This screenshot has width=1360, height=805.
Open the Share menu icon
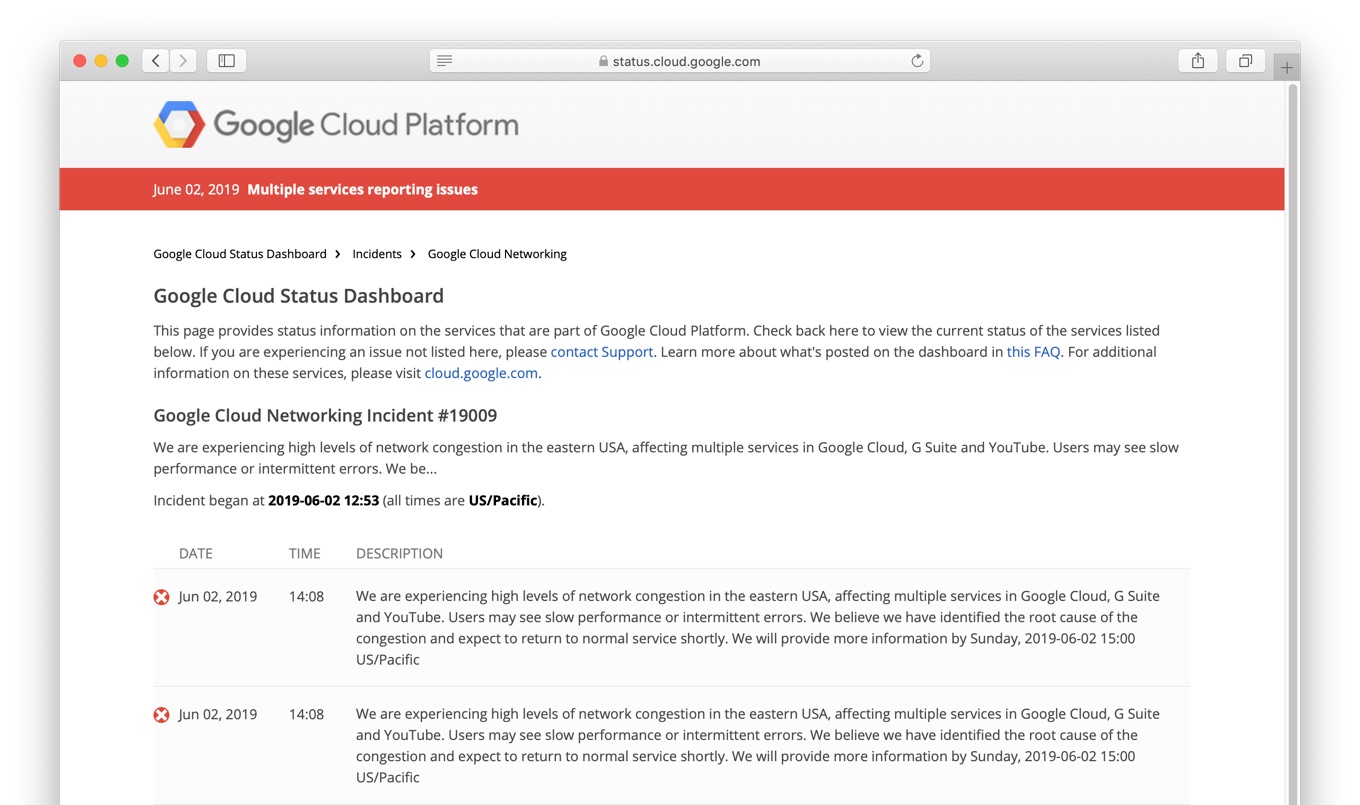pos(1198,61)
